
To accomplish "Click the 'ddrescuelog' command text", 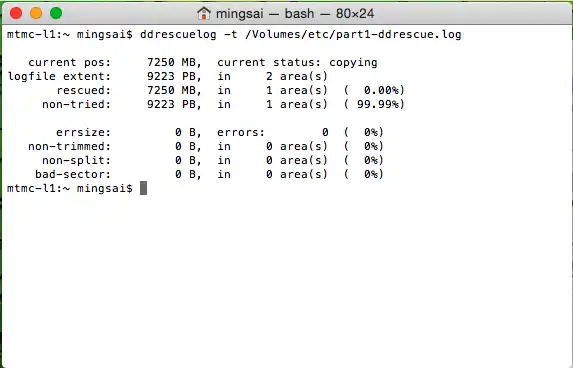I will pos(178,35).
